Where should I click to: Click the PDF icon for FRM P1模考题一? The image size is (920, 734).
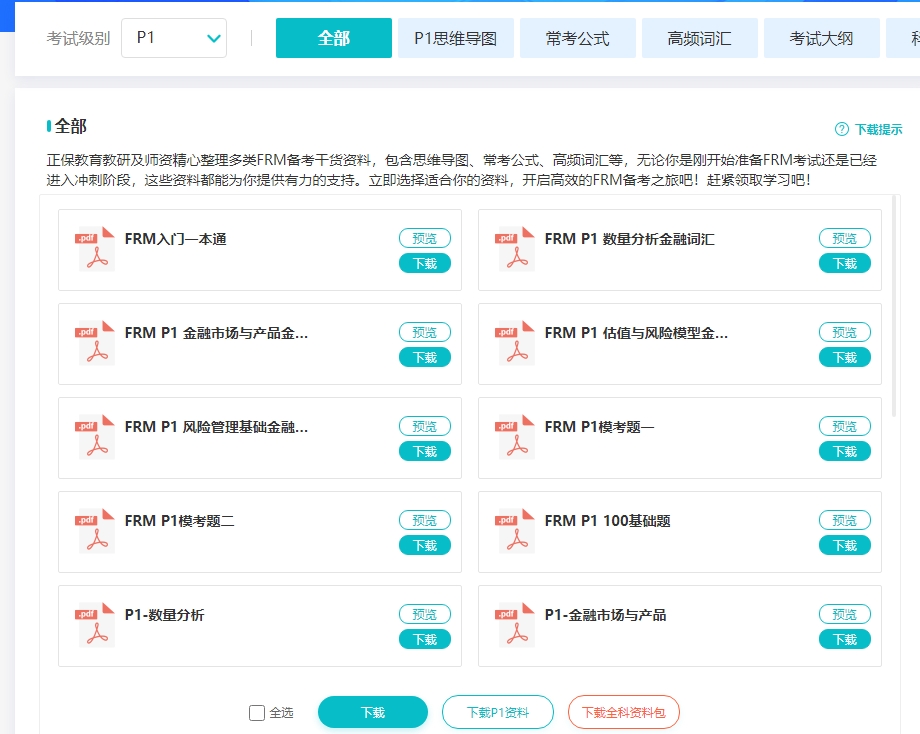(515, 437)
